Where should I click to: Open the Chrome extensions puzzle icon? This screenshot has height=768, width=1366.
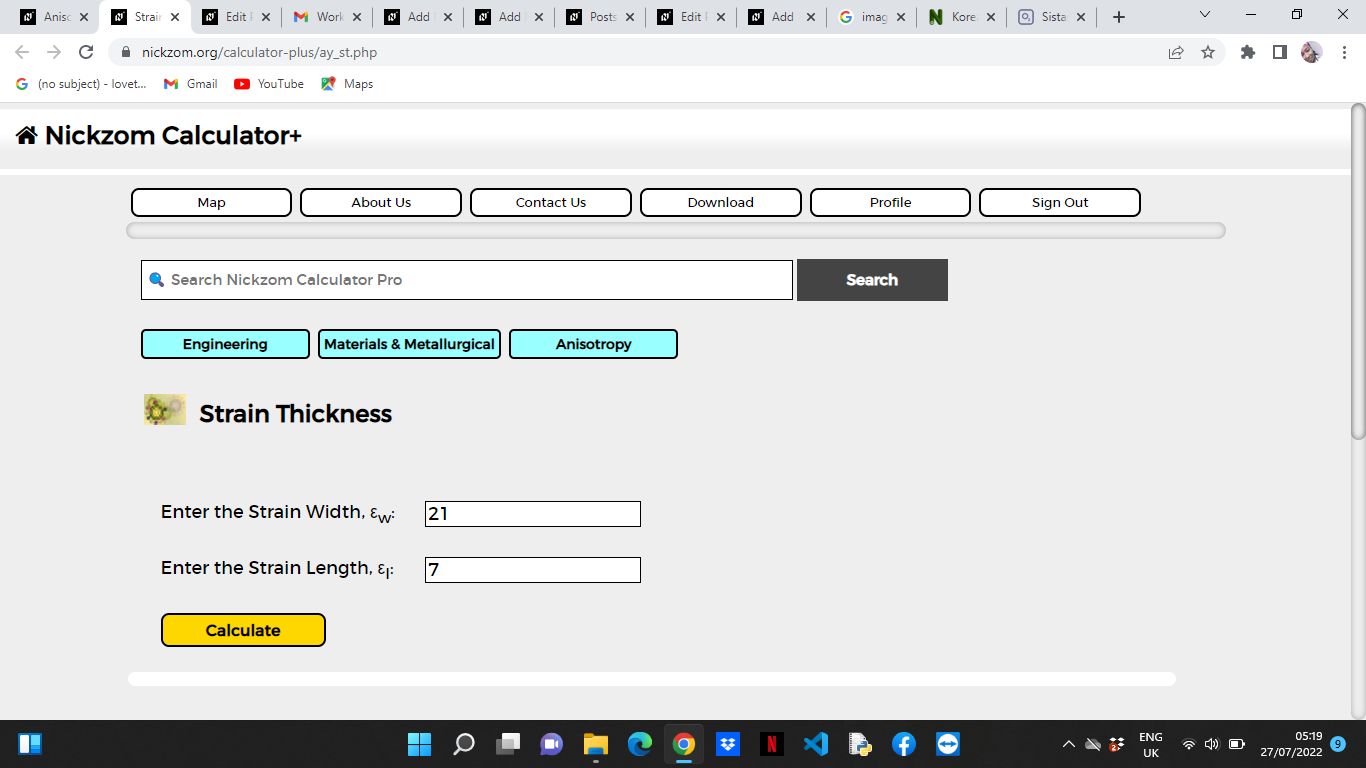(1248, 52)
